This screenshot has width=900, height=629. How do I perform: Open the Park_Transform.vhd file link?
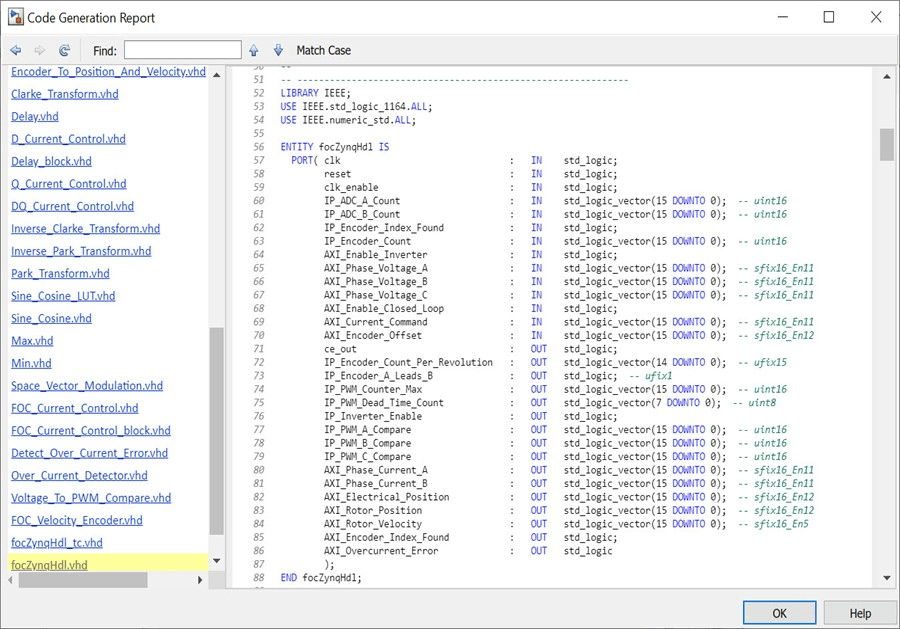point(60,273)
